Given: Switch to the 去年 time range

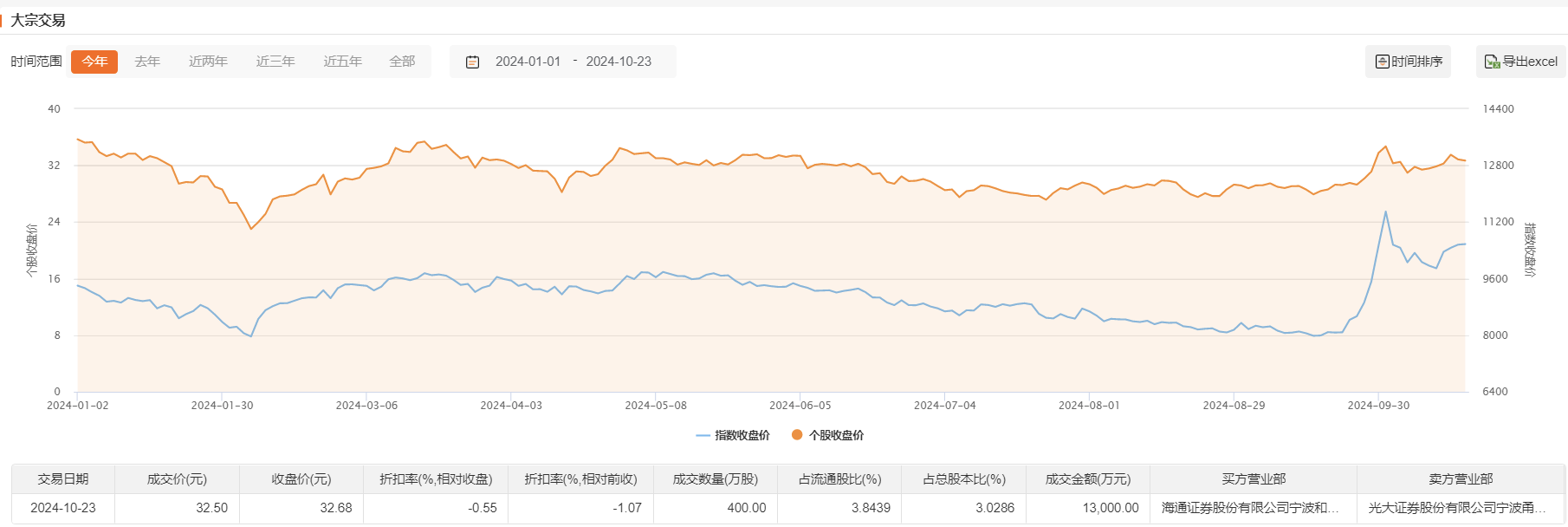Looking at the screenshot, I should [x=147, y=62].
